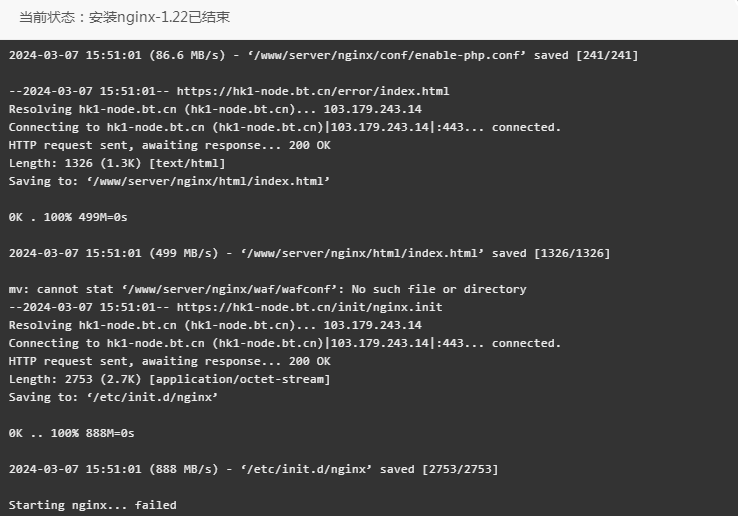Image resolution: width=738 pixels, height=516 pixels.
Task: Click the 'mv: cannot stat' error line
Action: click(267, 289)
